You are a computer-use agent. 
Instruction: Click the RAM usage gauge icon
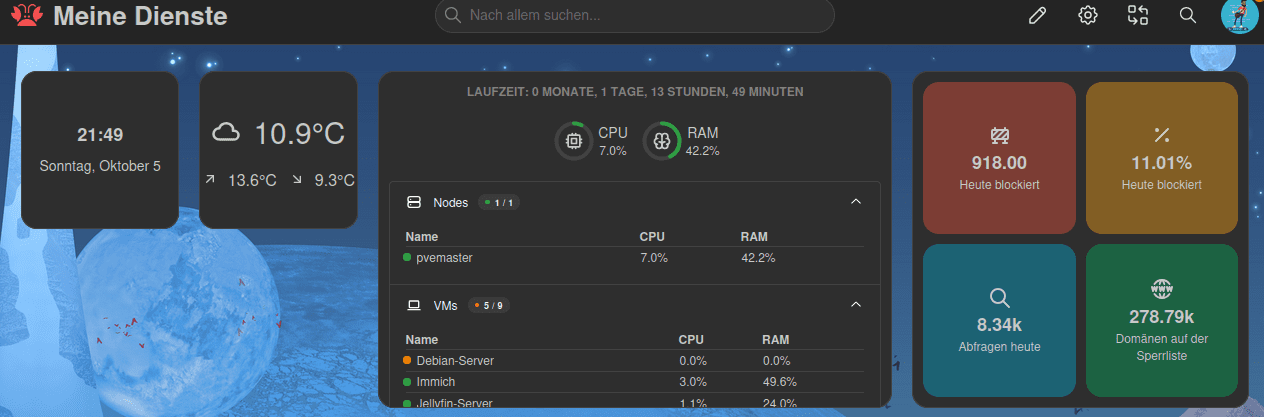click(x=661, y=141)
